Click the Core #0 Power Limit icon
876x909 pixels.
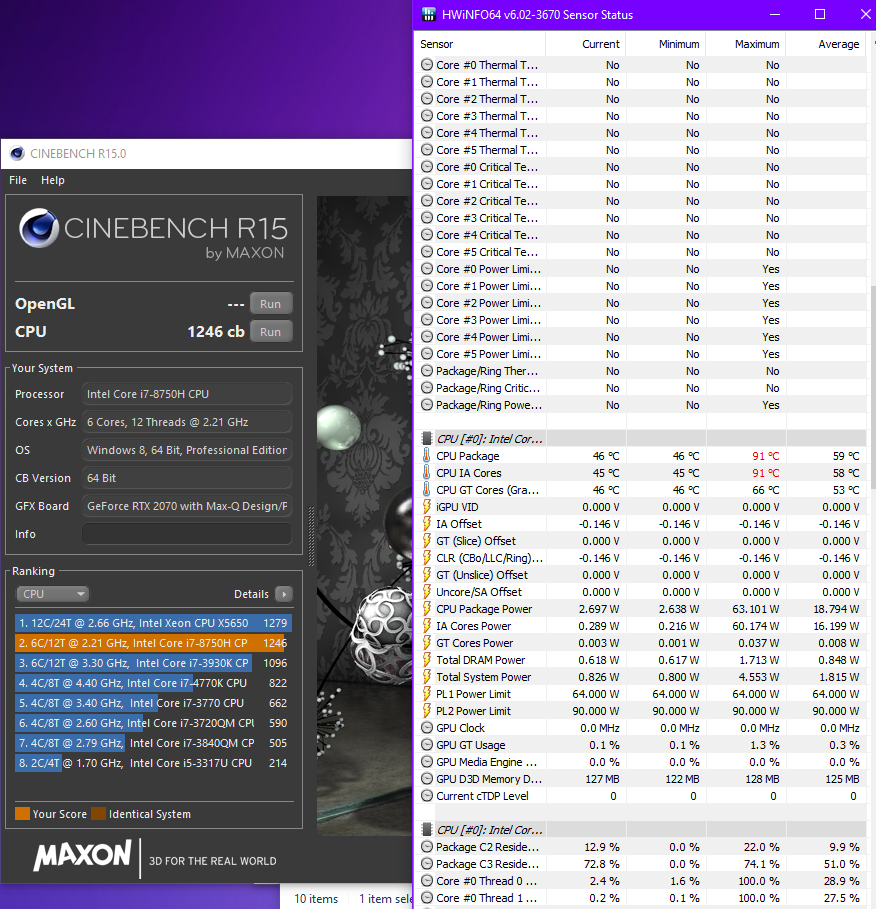click(x=427, y=269)
